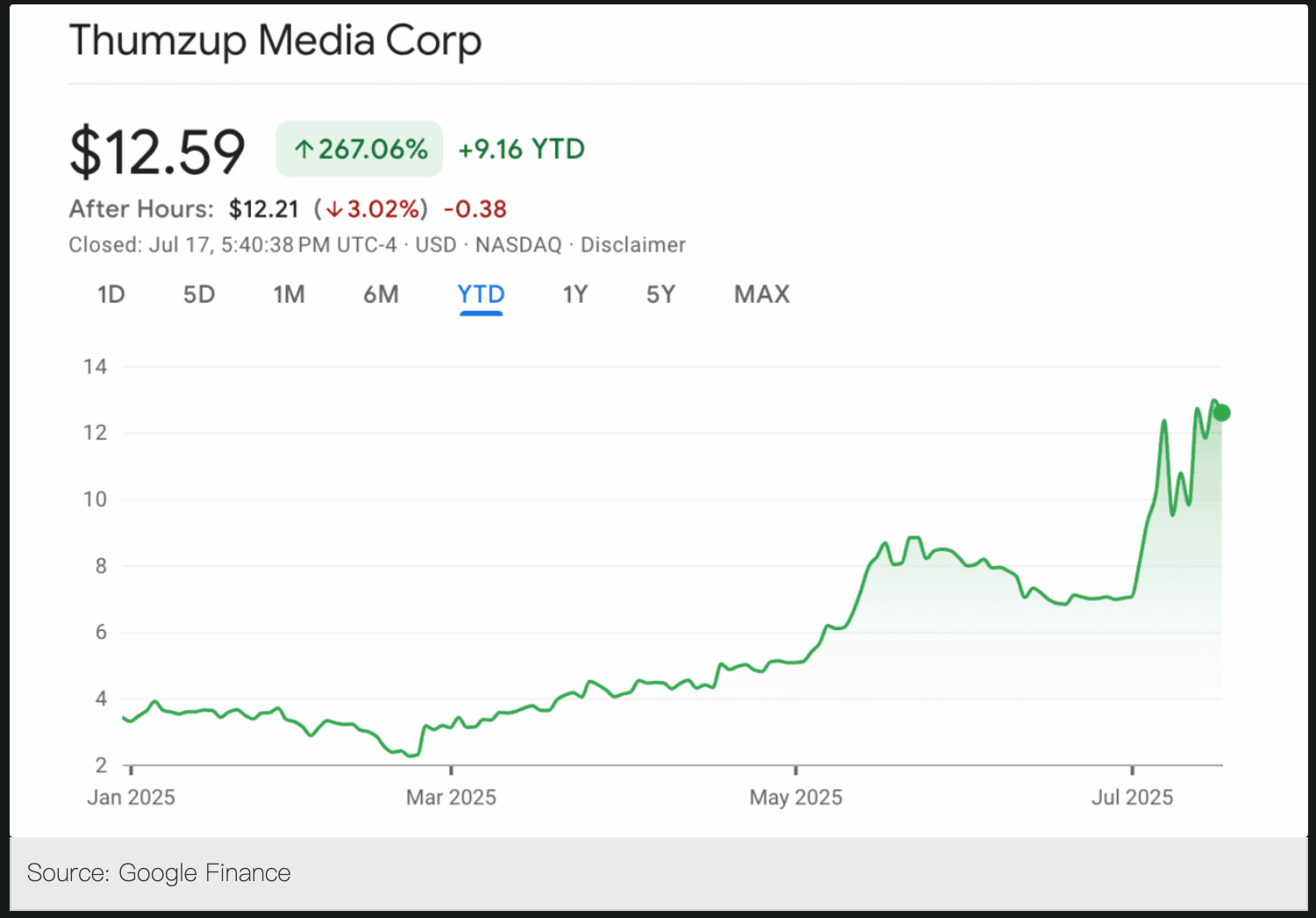1316x918 pixels.
Task: Show the 1M chart range
Action: click(x=289, y=294)
